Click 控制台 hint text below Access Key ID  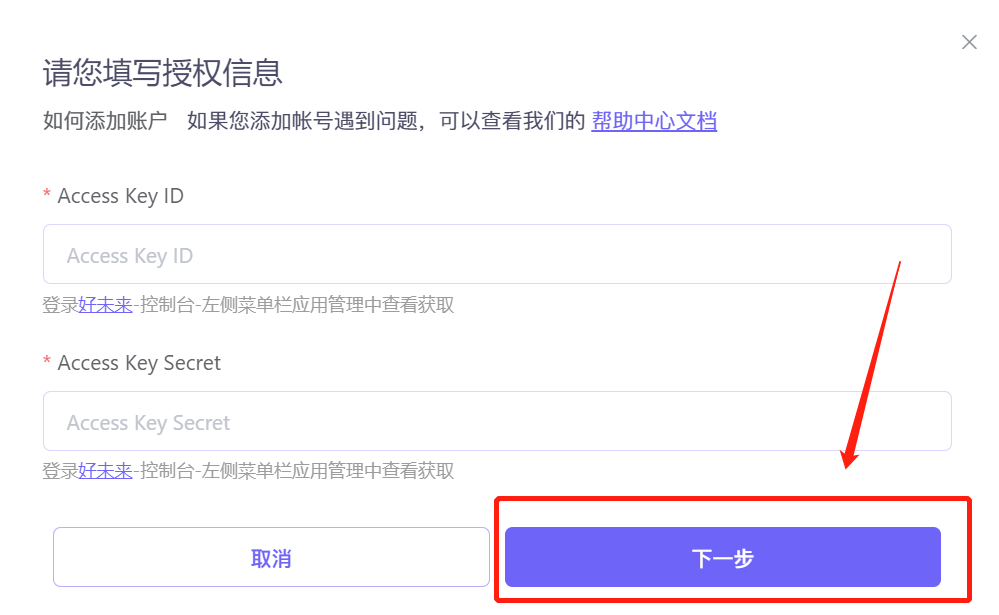tap(167, 305)
